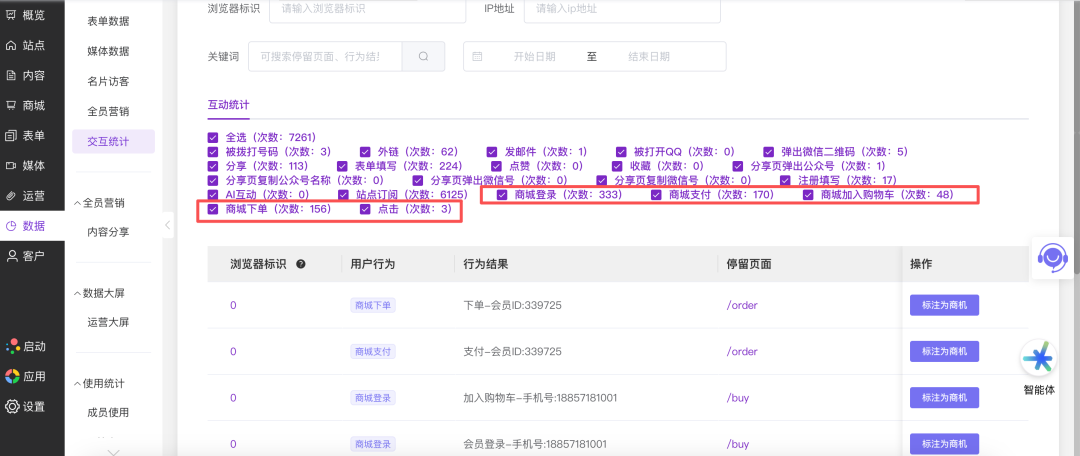Screen dimensions: 1080x456
Task: Uncheck the 商城登录 checkbox
Action: pos(502,195)
